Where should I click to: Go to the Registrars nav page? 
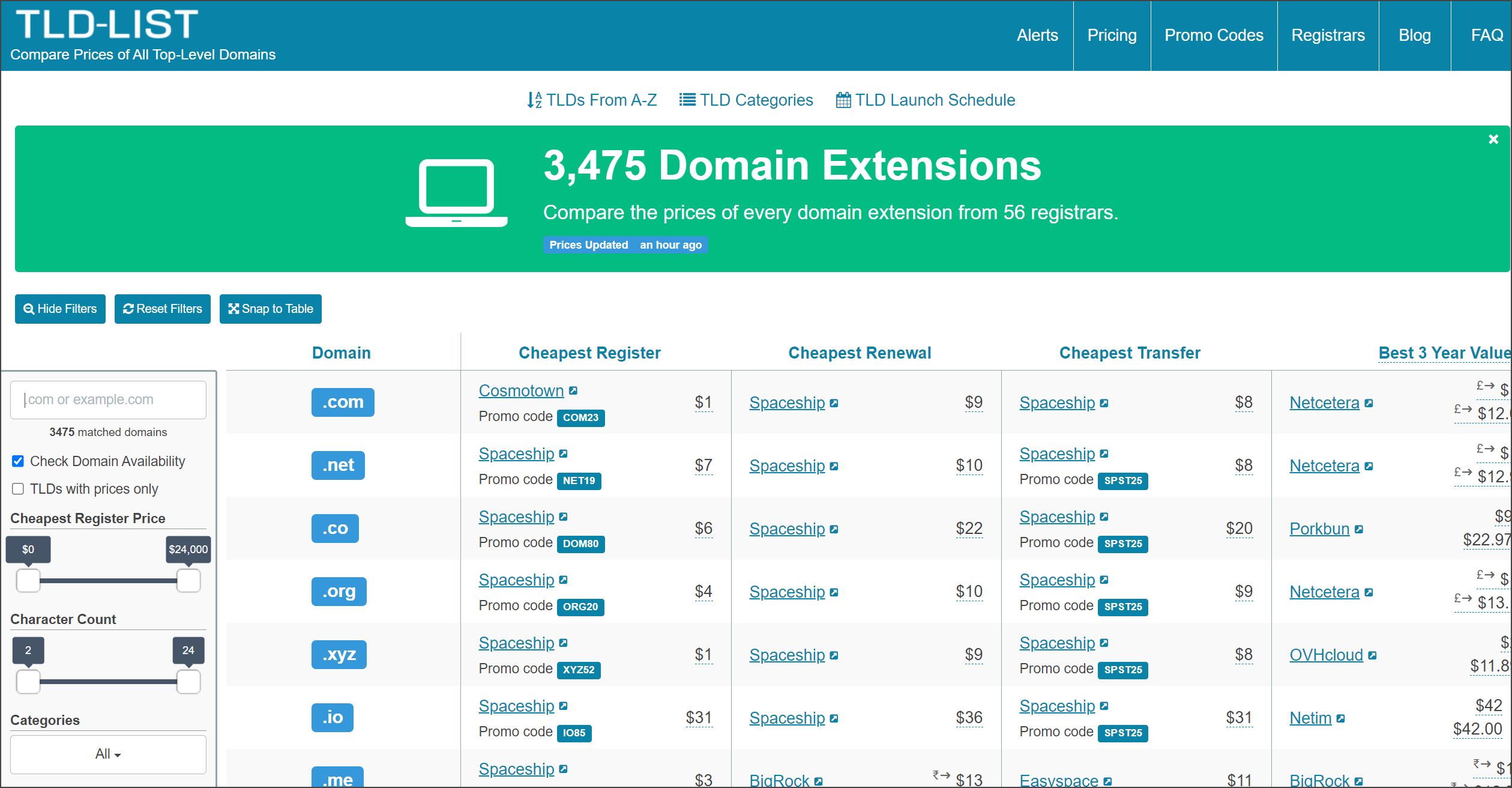(x=1328, y=35)
